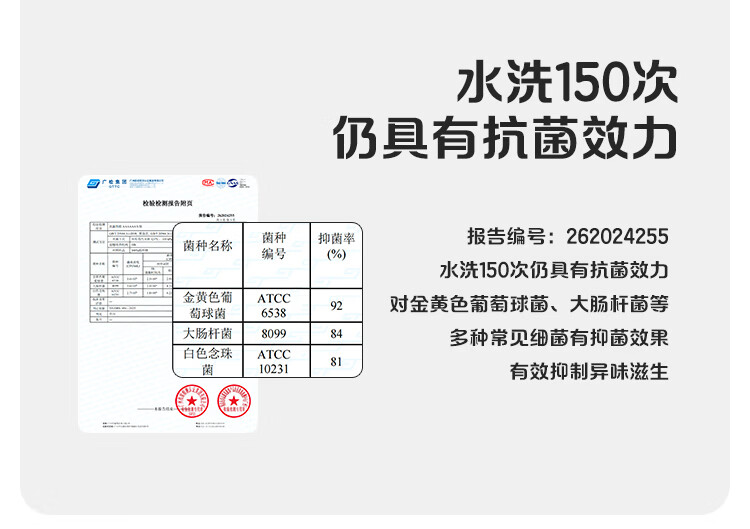Click the 仍具有抗菌效力 headline line
Screen dimensions: 750x529
click(505, 138)
